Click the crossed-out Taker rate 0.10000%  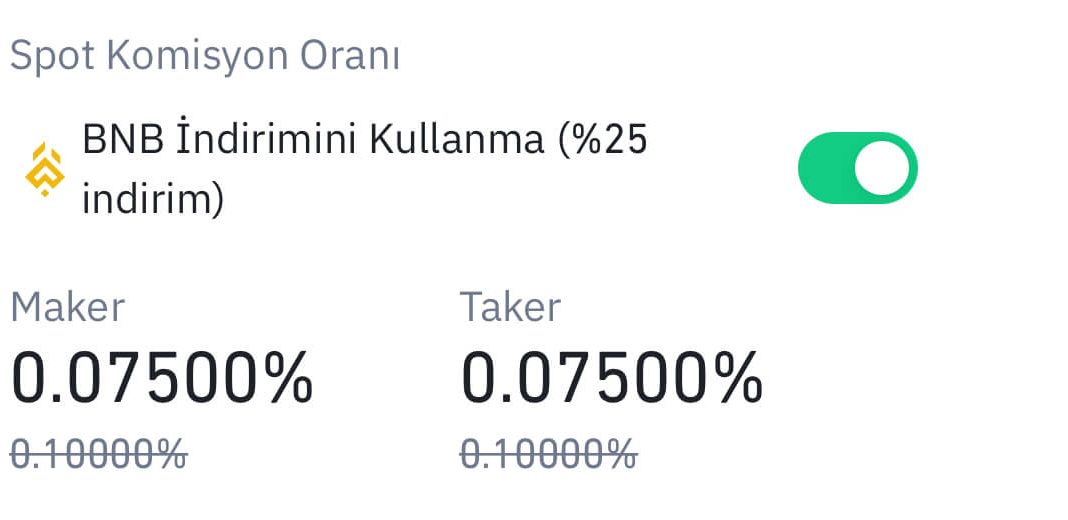click(x=549, y=454)
